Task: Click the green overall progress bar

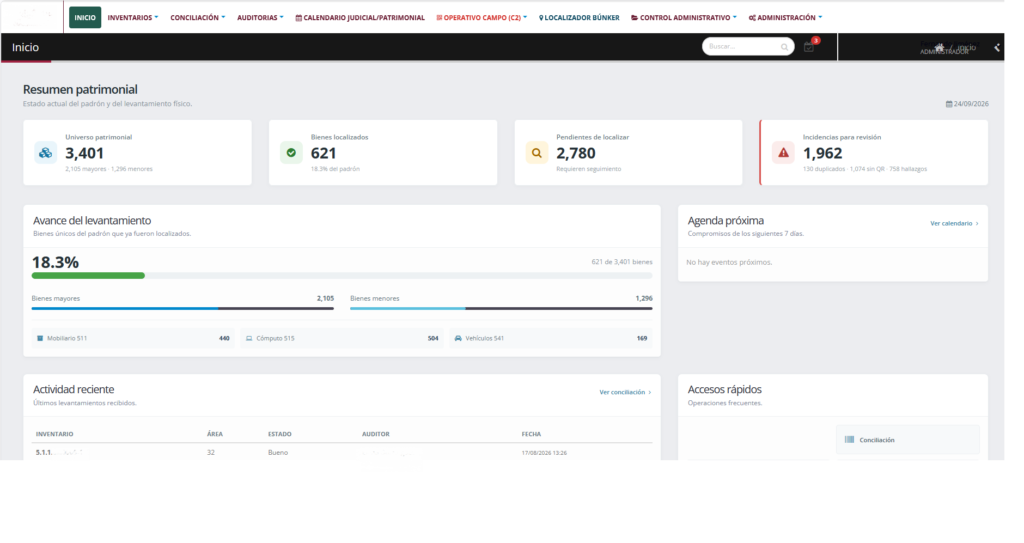Action: point(88,276)
